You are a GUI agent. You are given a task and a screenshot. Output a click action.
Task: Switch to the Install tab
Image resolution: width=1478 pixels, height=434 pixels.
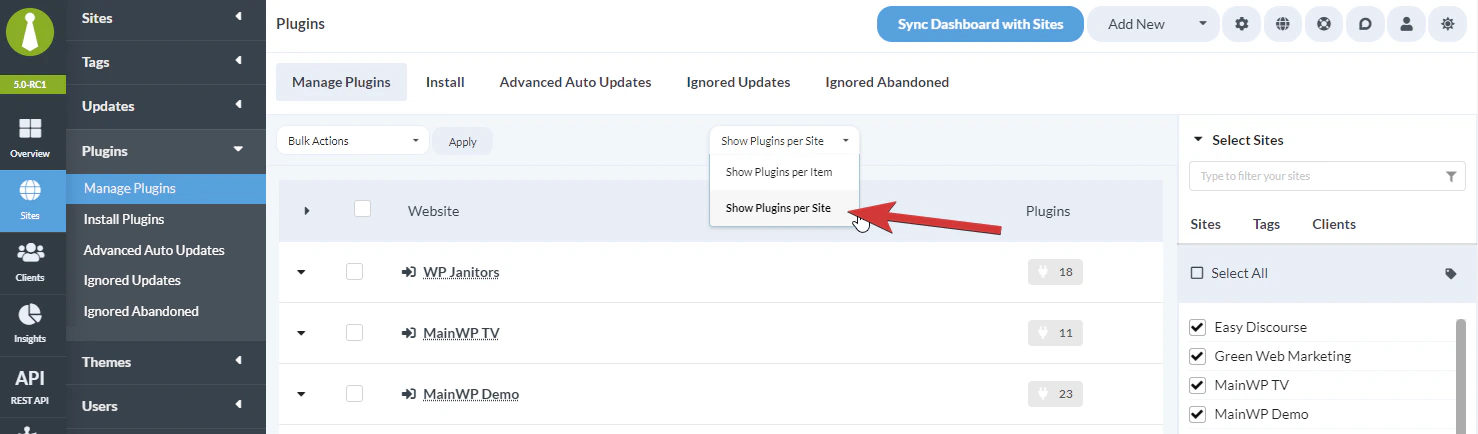[445, 82]
